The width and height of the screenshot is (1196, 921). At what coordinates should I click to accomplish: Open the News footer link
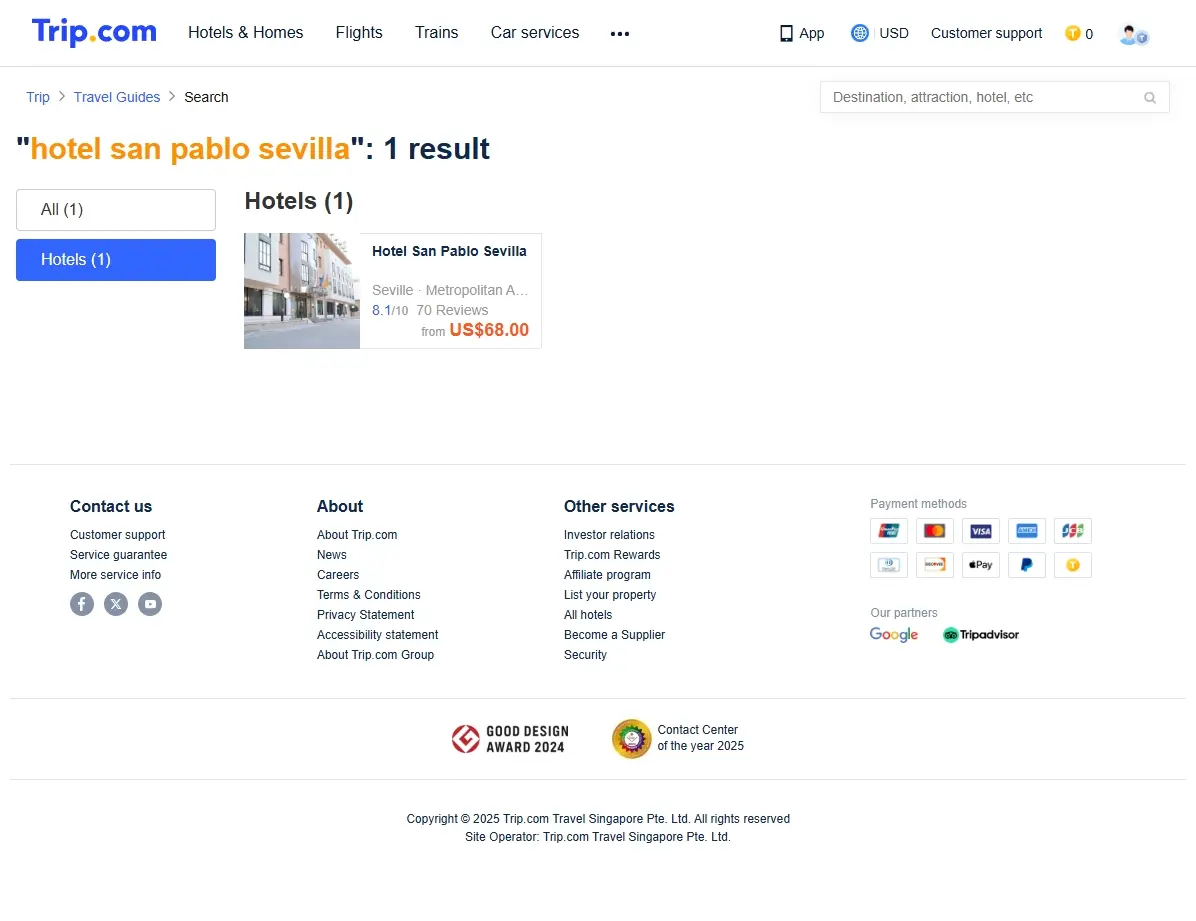click(332, 555)
